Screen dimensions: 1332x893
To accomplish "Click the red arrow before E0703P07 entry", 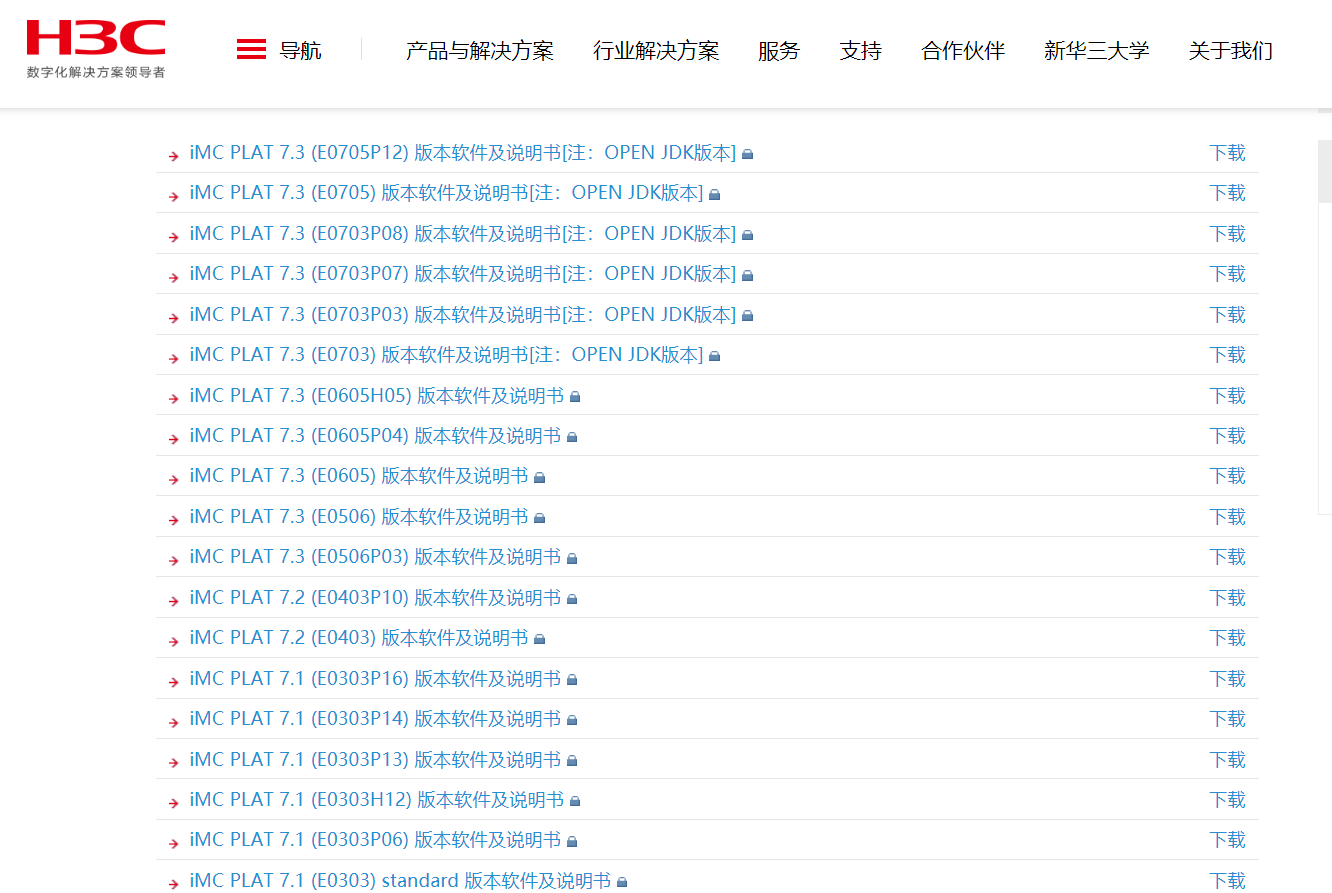I will (174, 276).
